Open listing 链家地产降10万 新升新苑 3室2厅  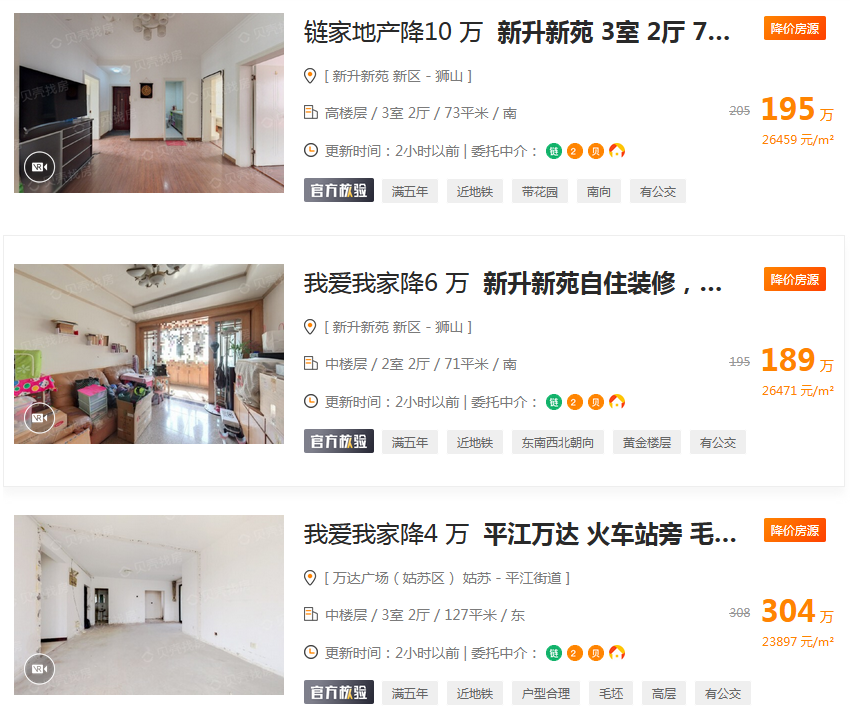click(x=517, y=32)
